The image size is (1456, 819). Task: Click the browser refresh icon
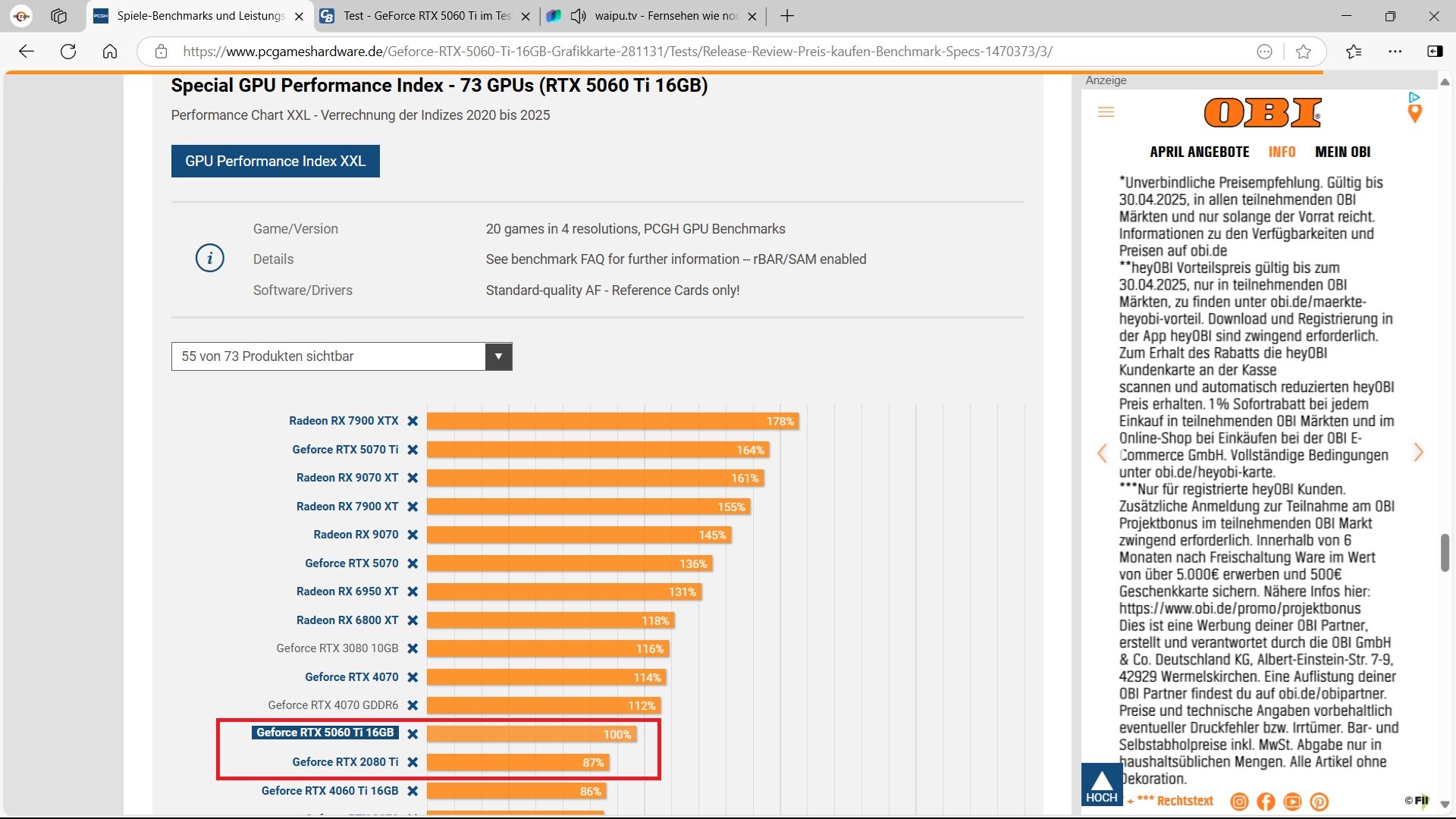[68, 52]
